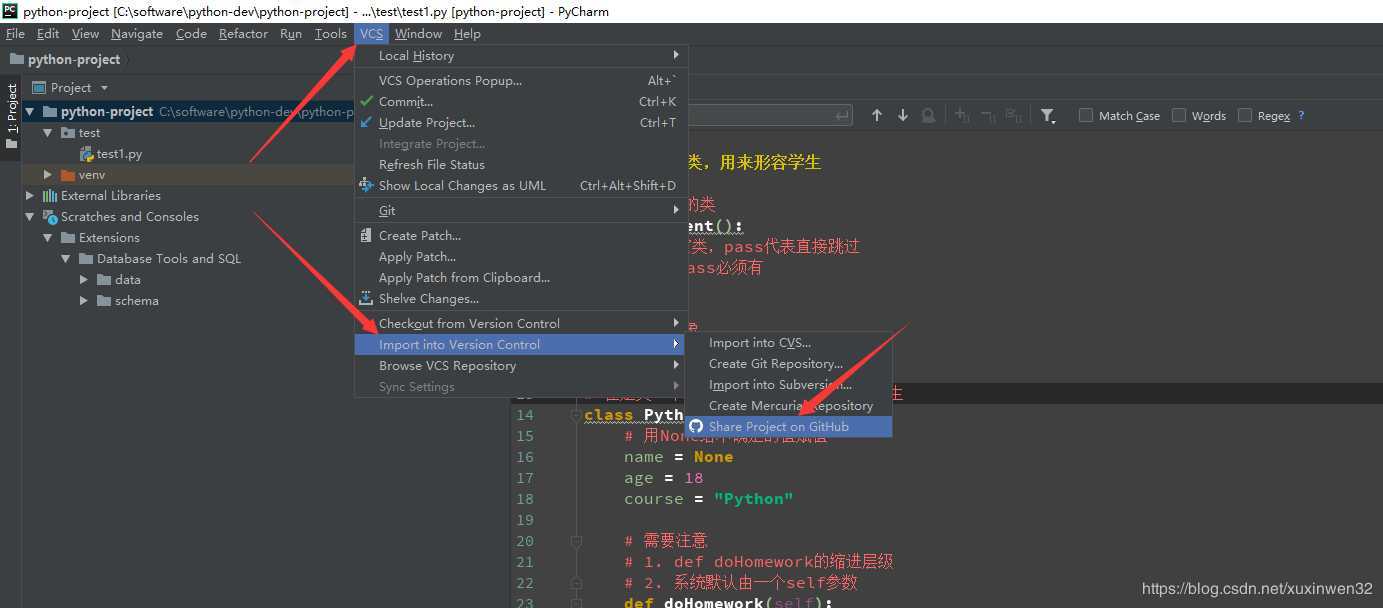The height and width of the screenshot is (608, 1383).
Task: Select test1.py in project tree
Action: coord(119,154)
